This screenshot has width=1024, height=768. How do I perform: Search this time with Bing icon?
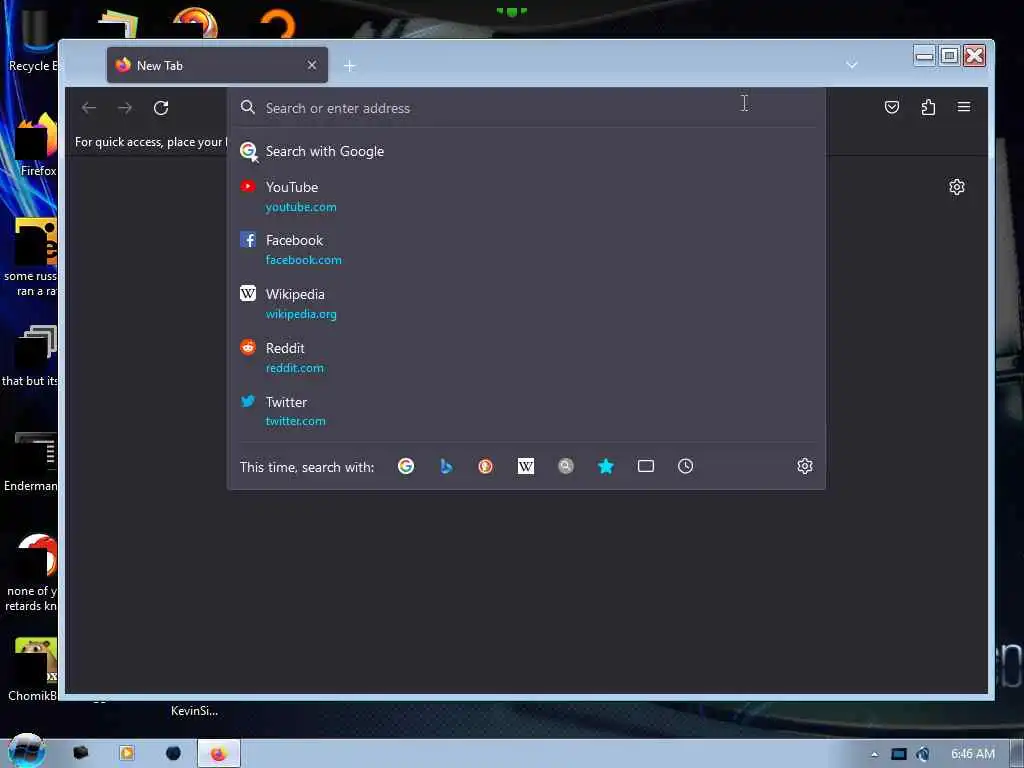pos(446,466)
